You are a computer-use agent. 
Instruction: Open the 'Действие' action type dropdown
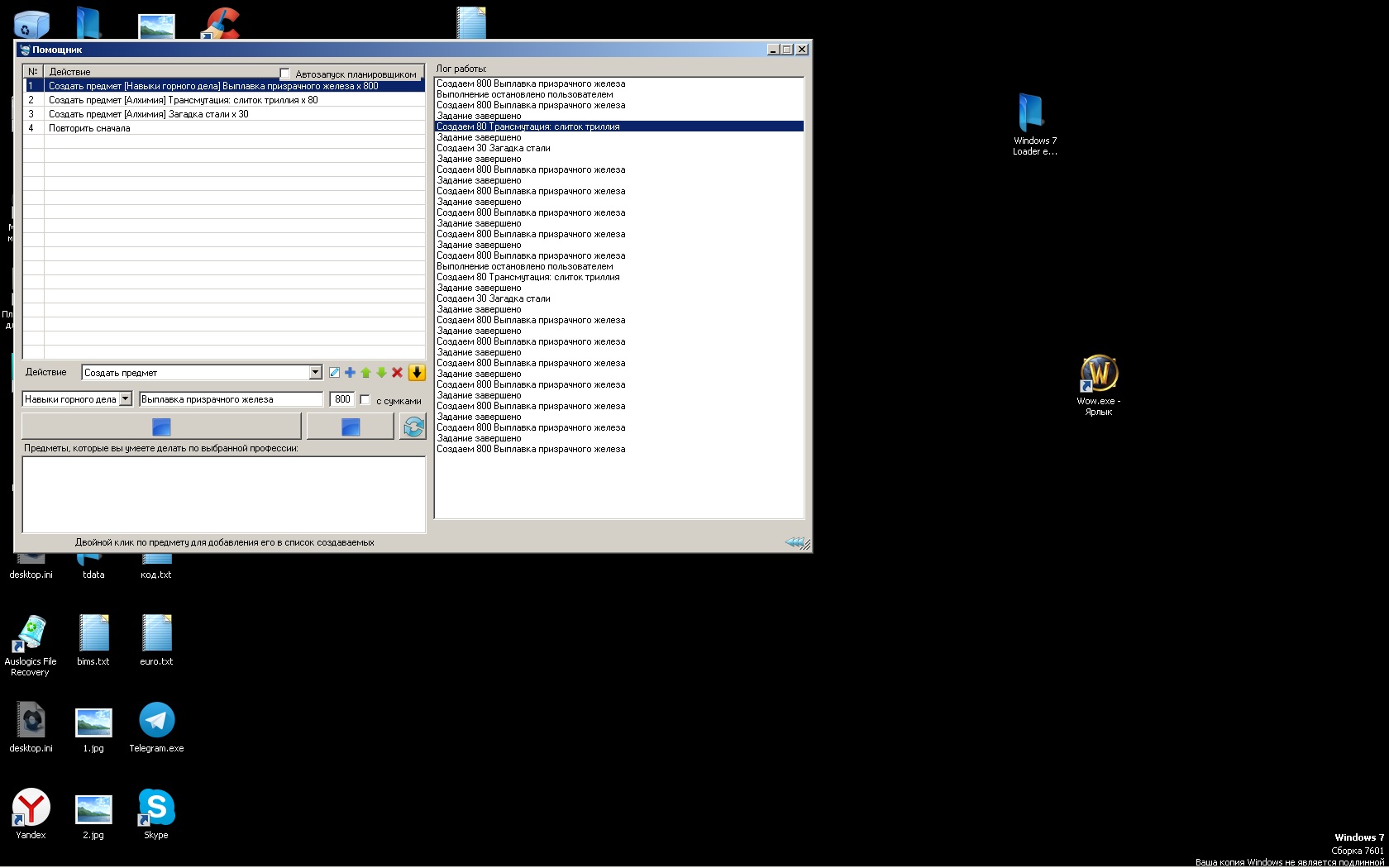point(315,373)
